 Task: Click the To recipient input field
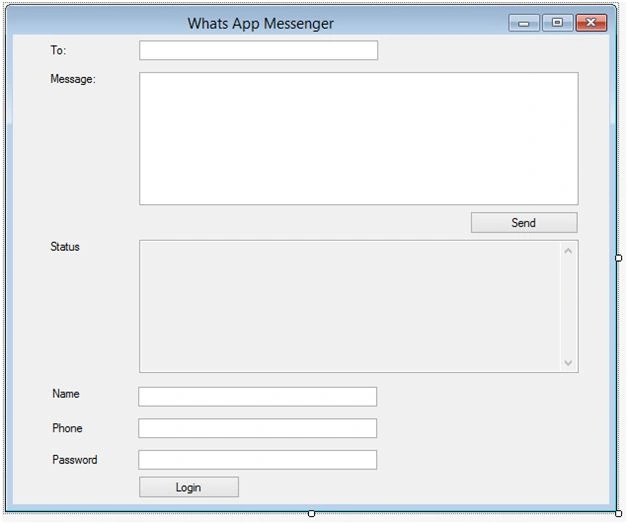(258, 50)
